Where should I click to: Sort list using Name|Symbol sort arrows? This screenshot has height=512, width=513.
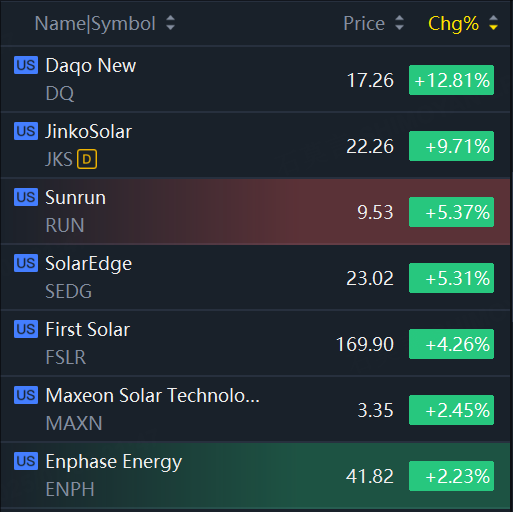[x=171, y=23]
